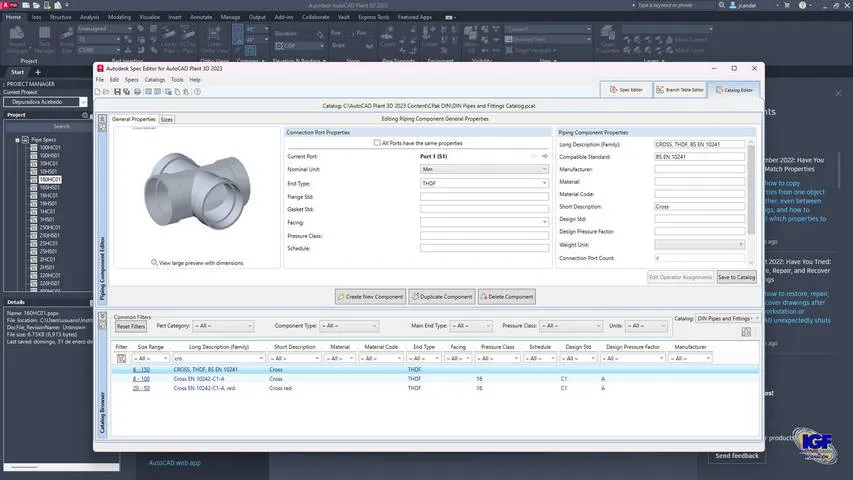Collapse the Piping Component Editor panel chevron

coord(102,118)
